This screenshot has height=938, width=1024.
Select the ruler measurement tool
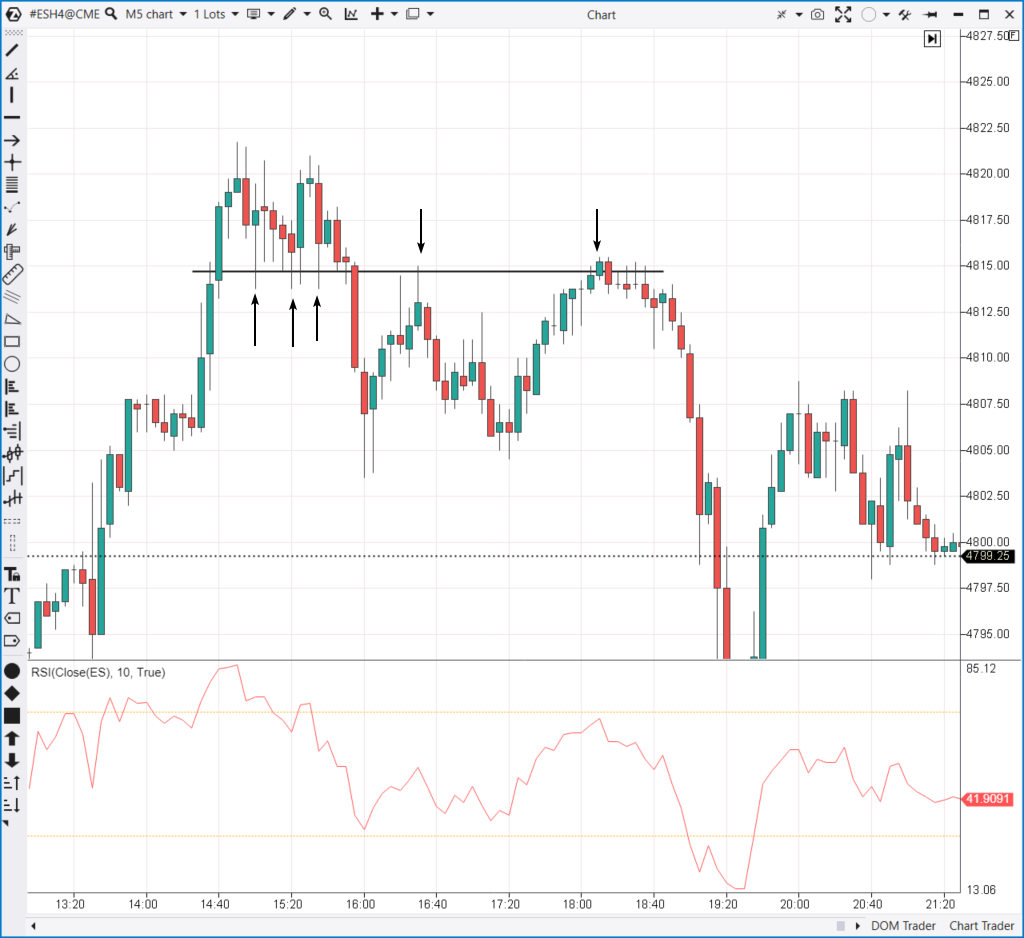click(12, 275)
